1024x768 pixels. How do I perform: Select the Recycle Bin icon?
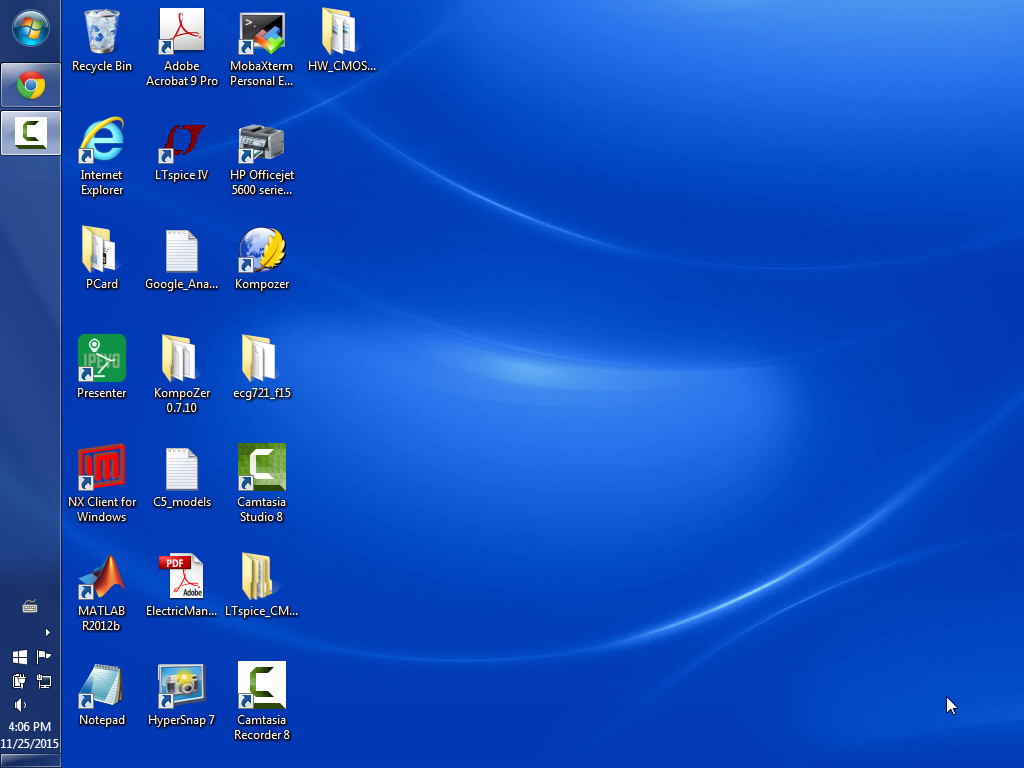point(102,34)
